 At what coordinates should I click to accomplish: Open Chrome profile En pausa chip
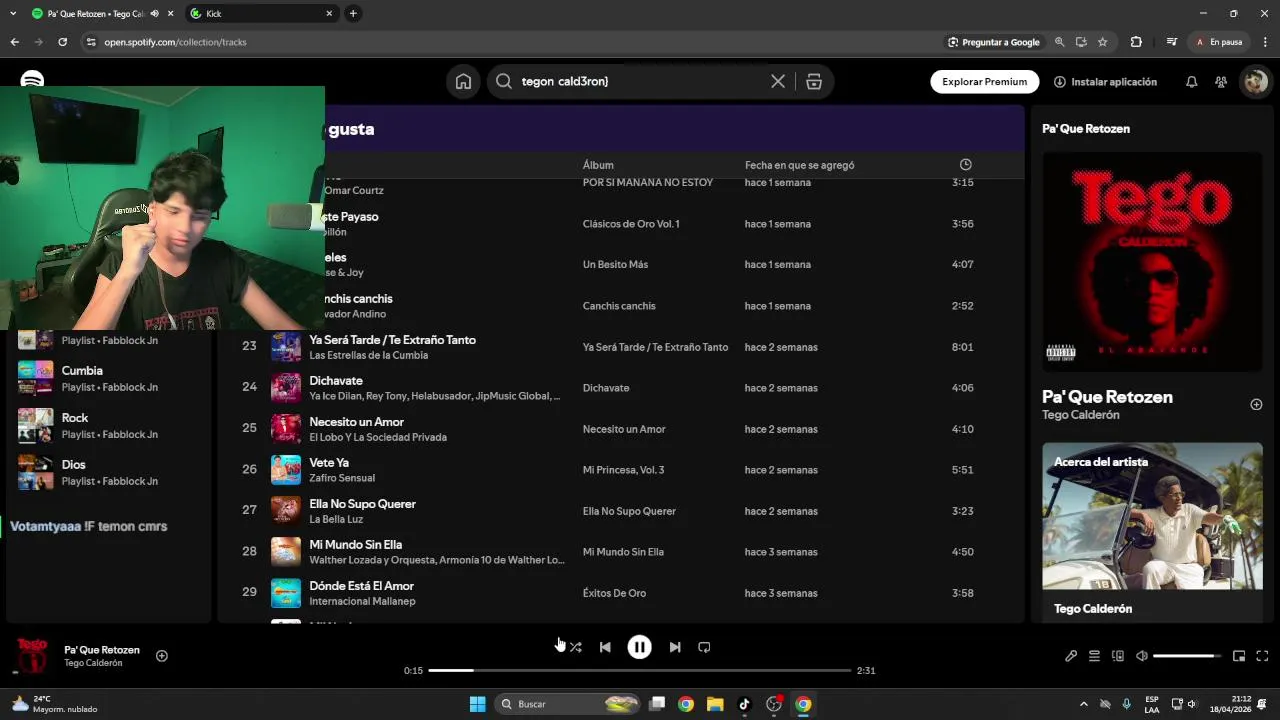pyautogui.click(x=1219, y=42)
